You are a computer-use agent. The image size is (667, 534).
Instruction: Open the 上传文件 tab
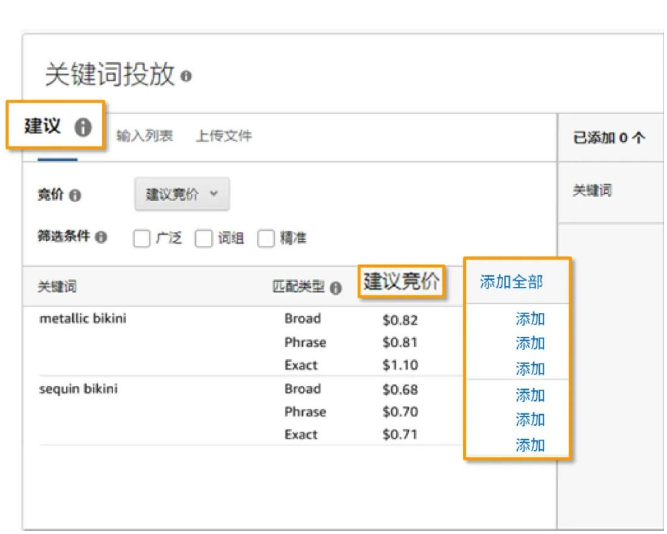[223, 135]
